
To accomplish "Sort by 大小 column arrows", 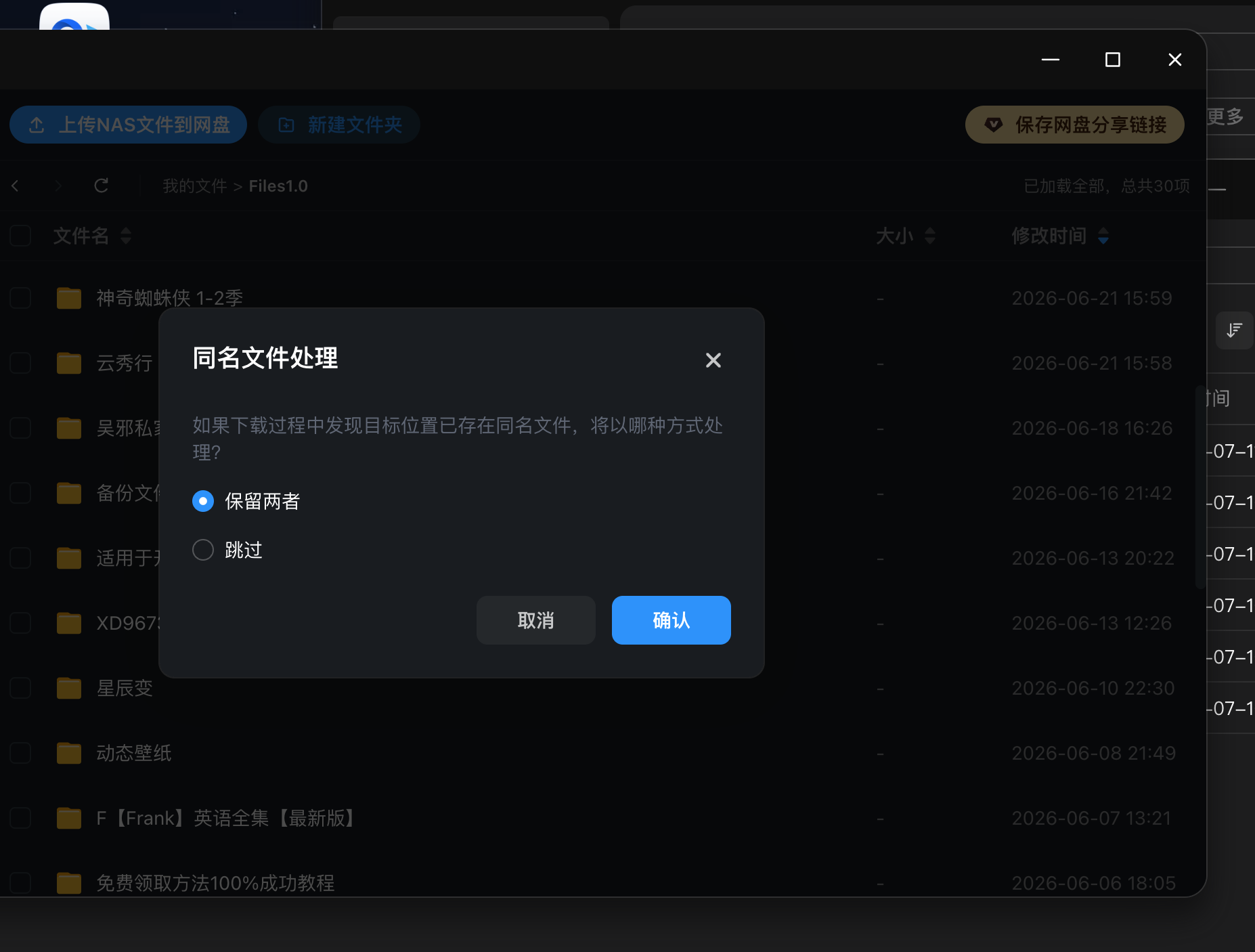I will [x=930, y=236].
